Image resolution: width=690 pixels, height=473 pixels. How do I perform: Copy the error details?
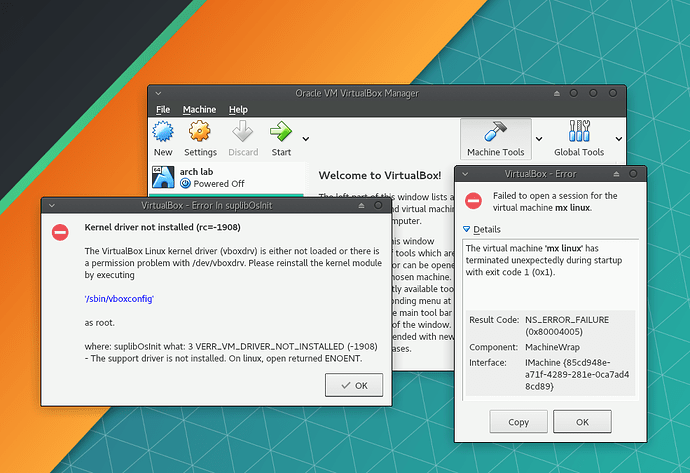[x=518, y=422]
